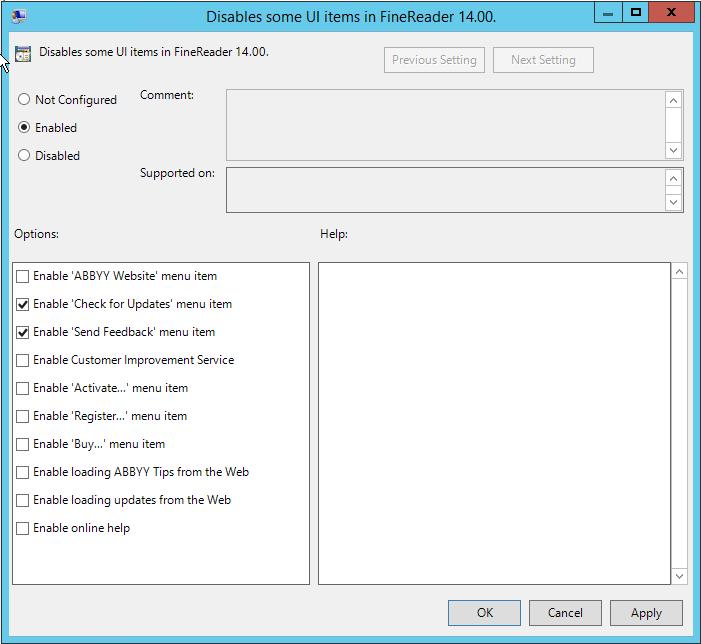Enable loading ABBYY Tips from the Web
This screenshot has height=644, width=701.
pos(22,472)
